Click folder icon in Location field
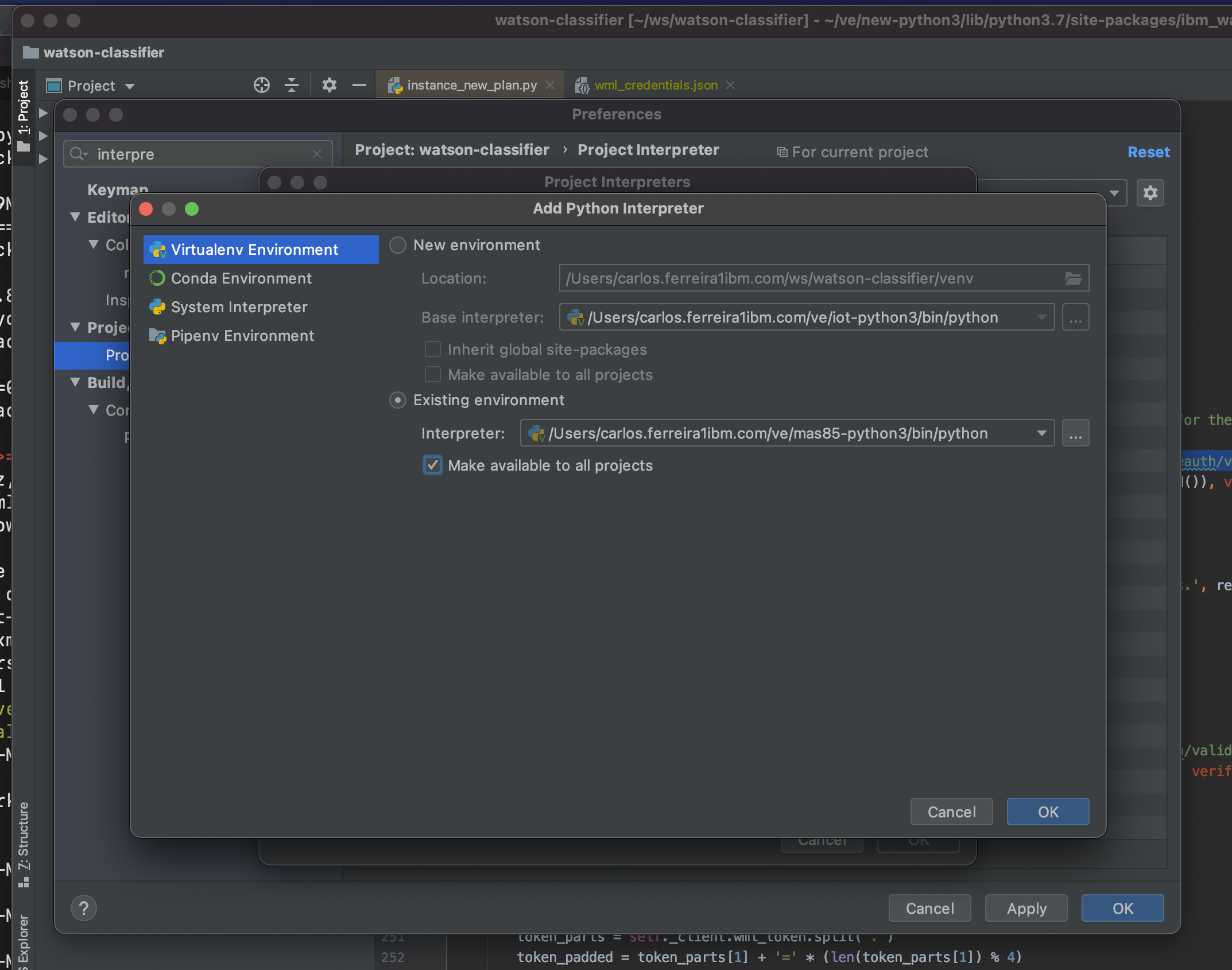Viewport: 1232px width, 970px height. point(1074,278)
